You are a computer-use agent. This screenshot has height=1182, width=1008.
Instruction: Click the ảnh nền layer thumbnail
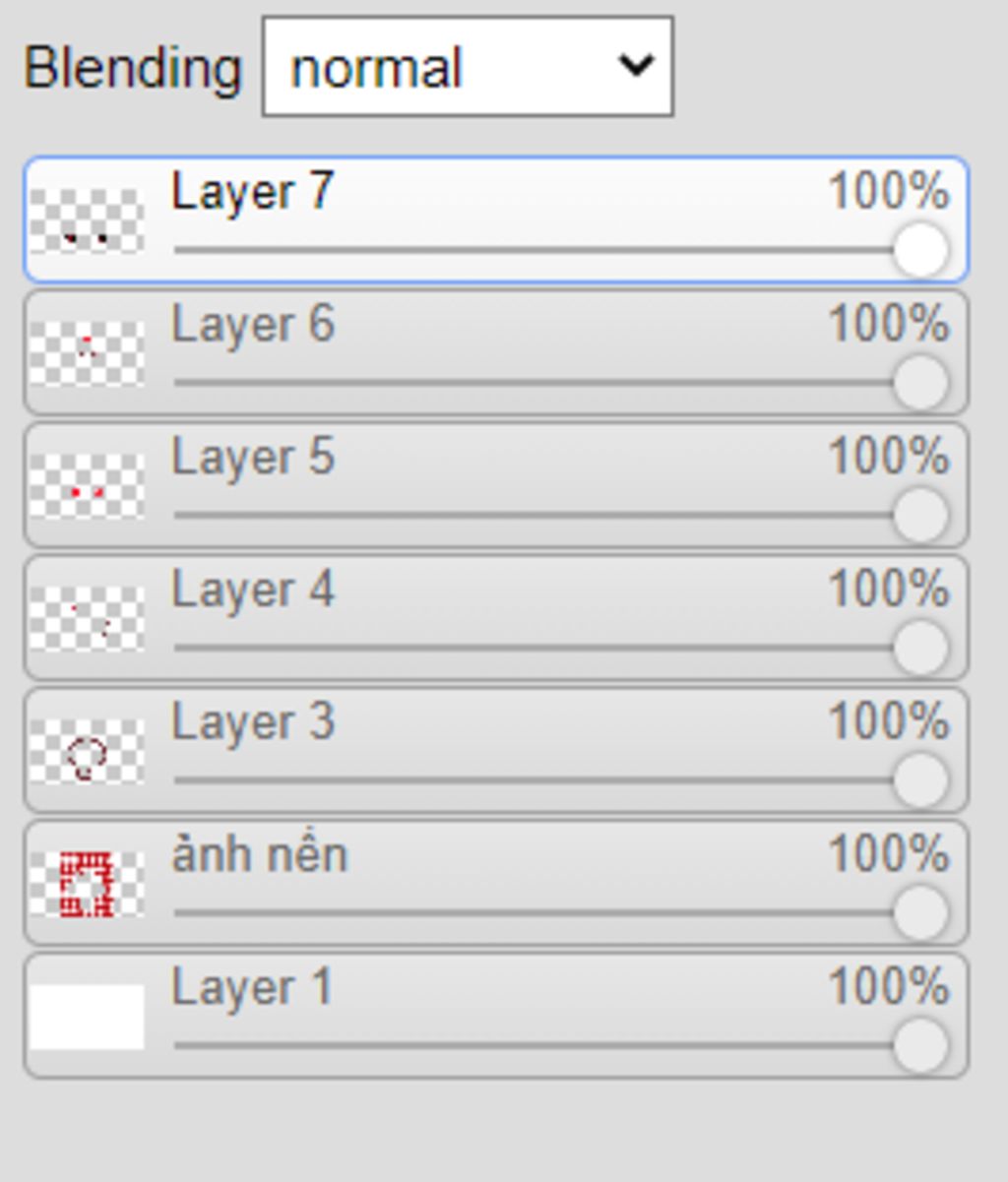(x=87, y=884)
